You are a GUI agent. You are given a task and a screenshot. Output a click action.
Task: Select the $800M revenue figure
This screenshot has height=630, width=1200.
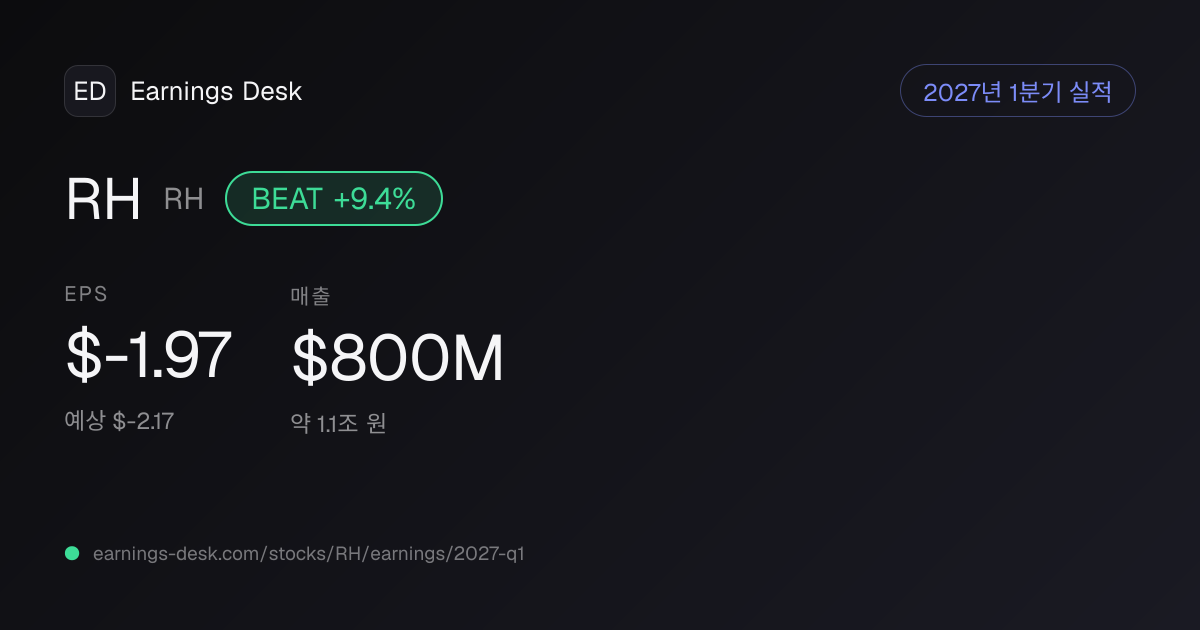(x=397, y=358)
